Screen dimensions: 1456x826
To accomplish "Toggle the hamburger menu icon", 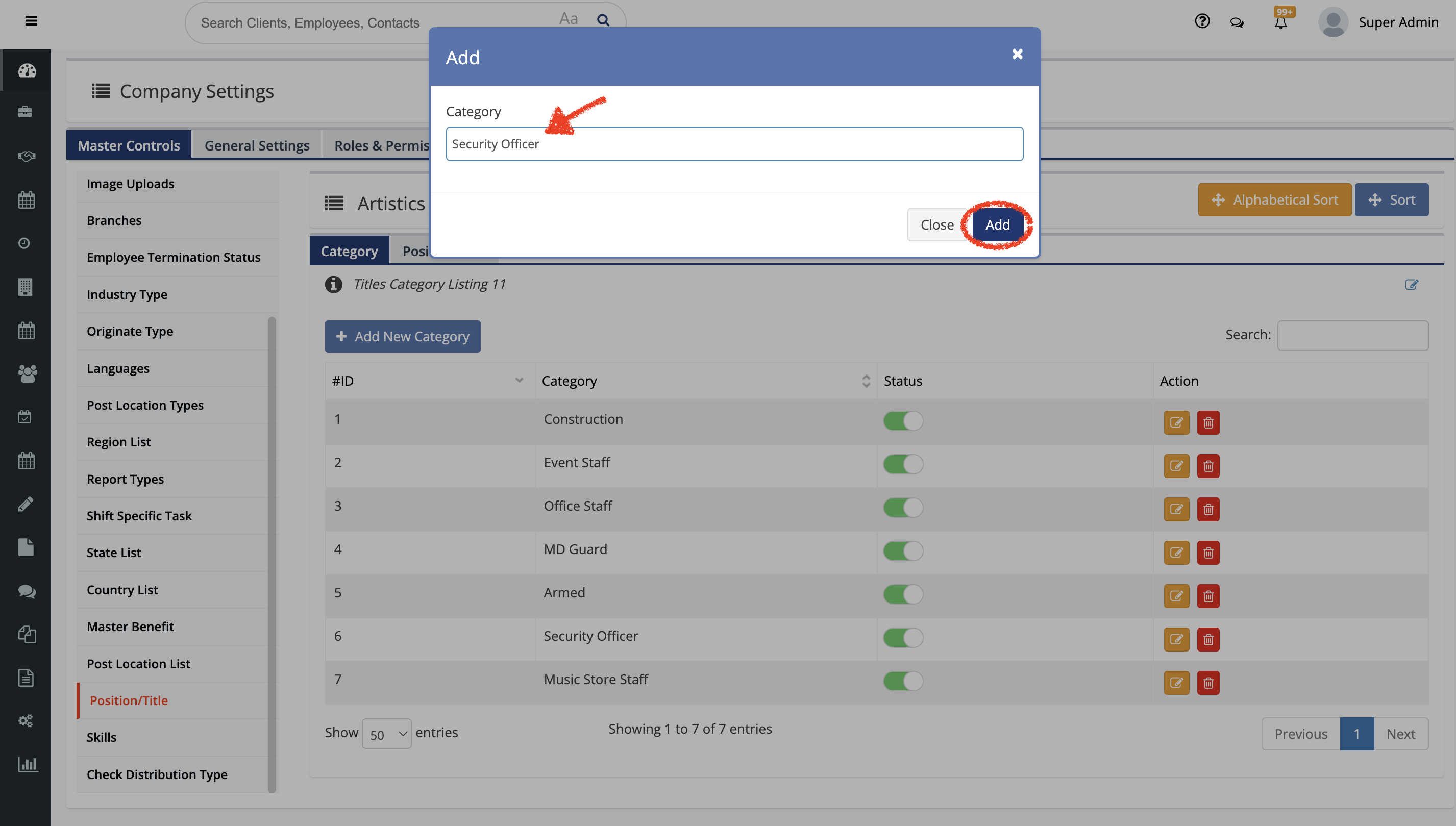I will pyautogui.click(x=31, y=21).
